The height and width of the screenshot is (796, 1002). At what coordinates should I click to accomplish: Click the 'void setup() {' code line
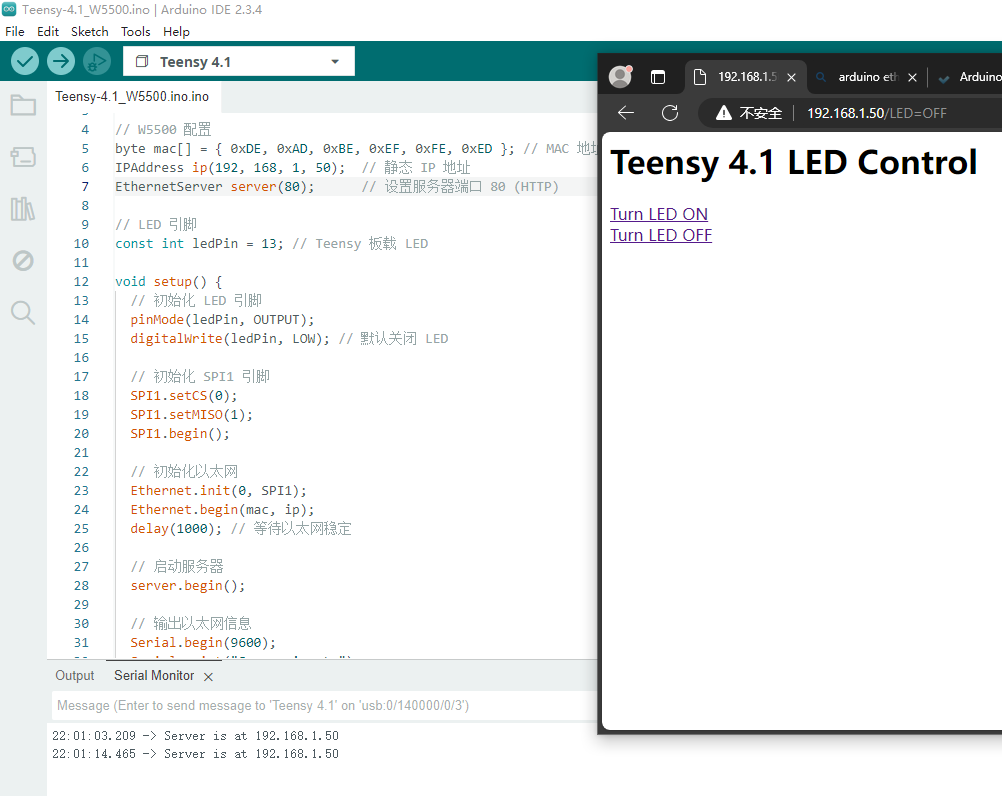tap(169, 282)
